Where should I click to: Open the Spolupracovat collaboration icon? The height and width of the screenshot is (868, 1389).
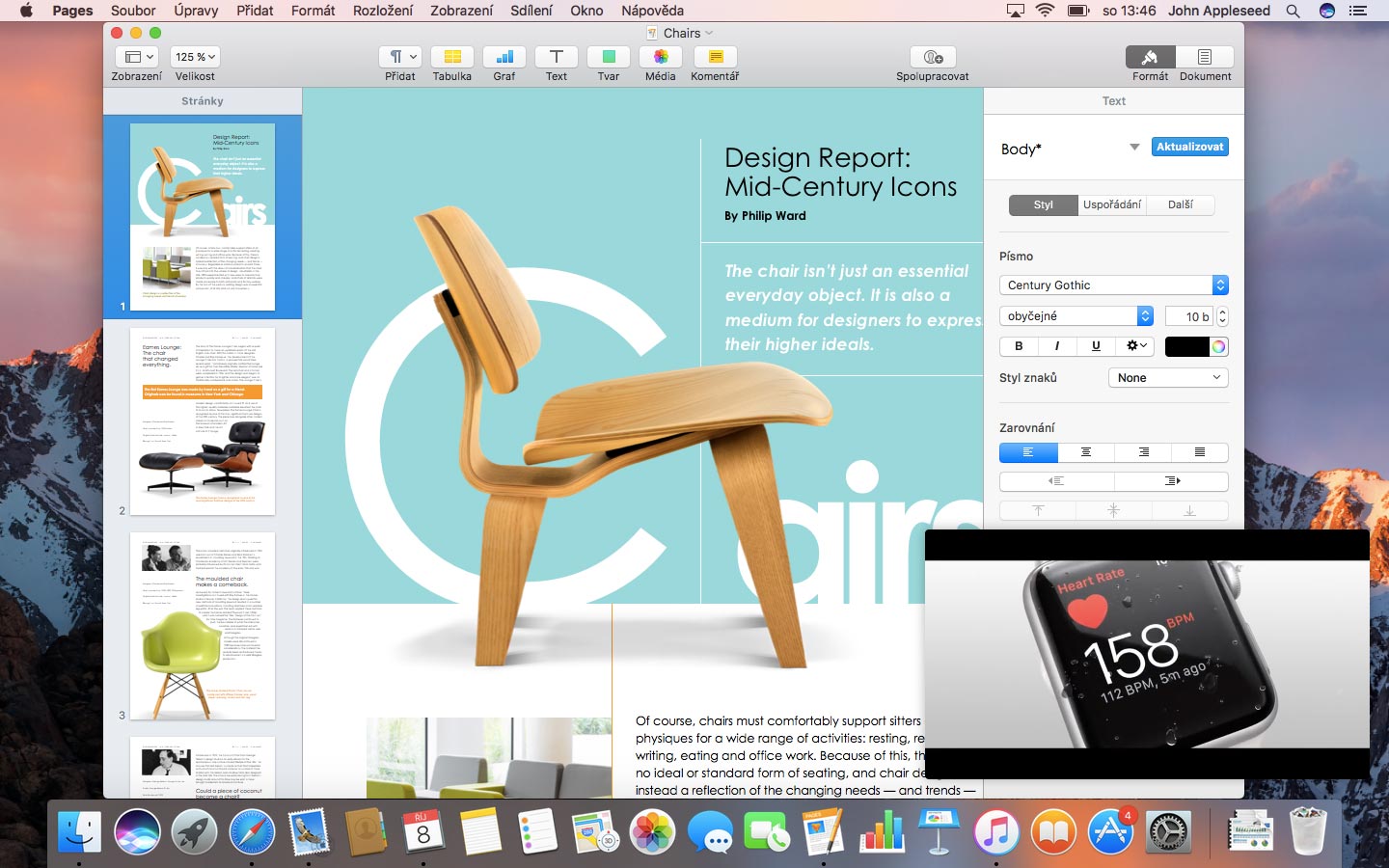933,57
